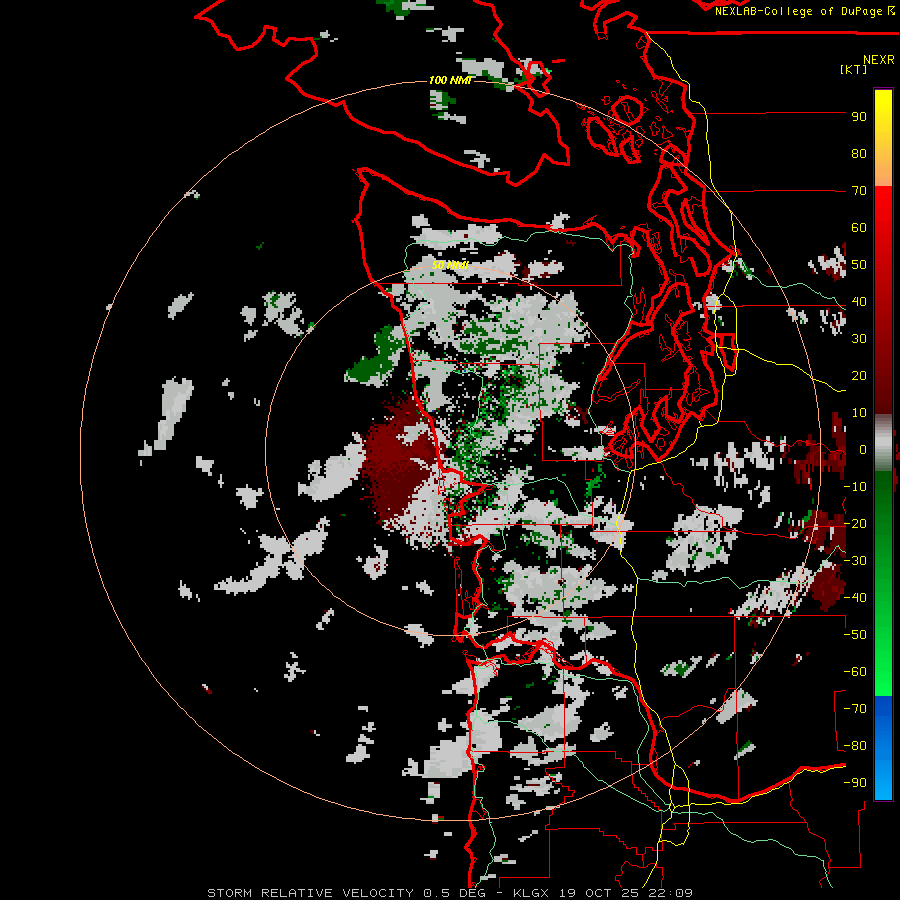
Task: Click the 30 value on velocity scale
Action: coord(859,339)
